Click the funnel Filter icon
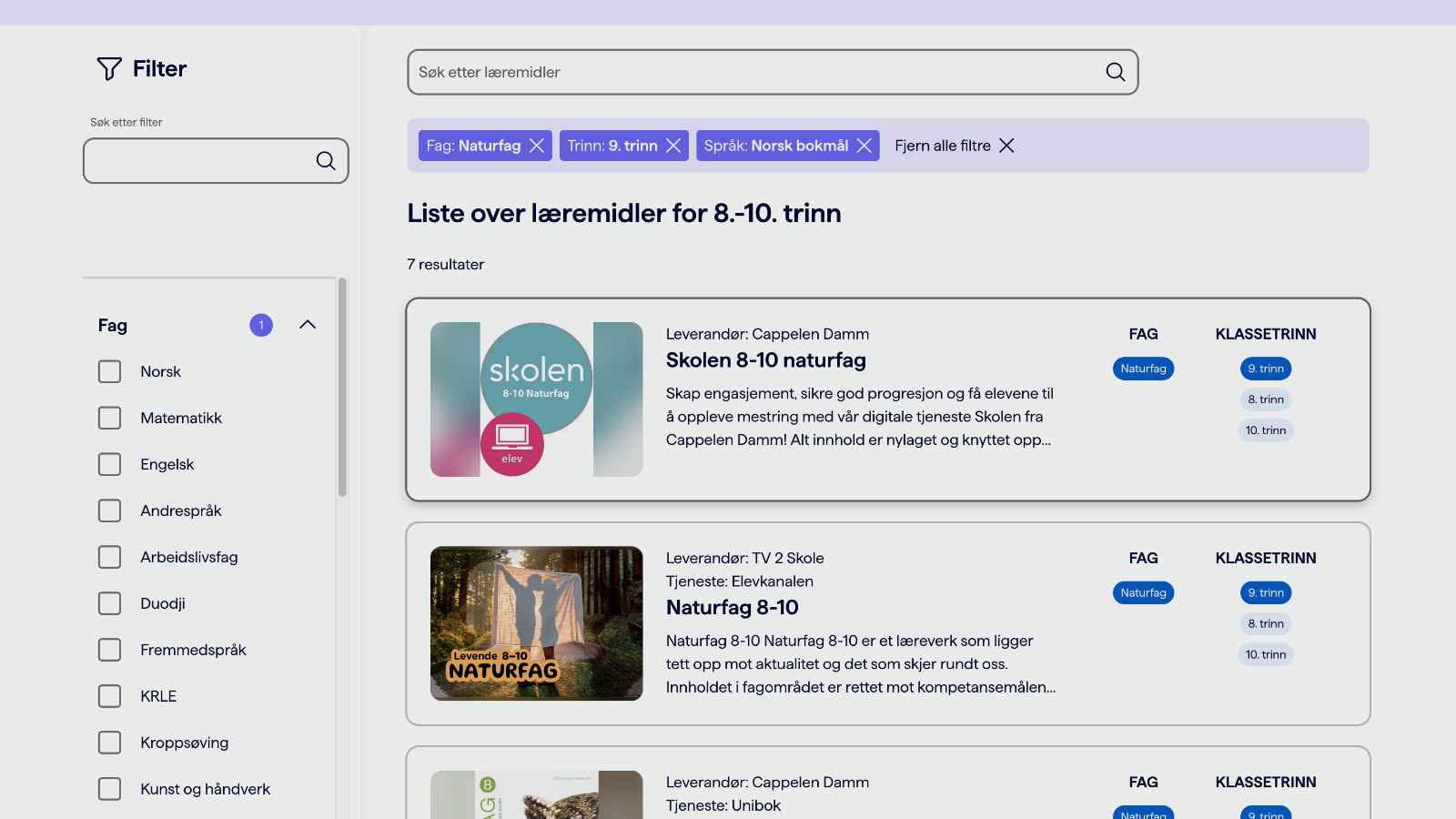 click(x=109, y=68)
